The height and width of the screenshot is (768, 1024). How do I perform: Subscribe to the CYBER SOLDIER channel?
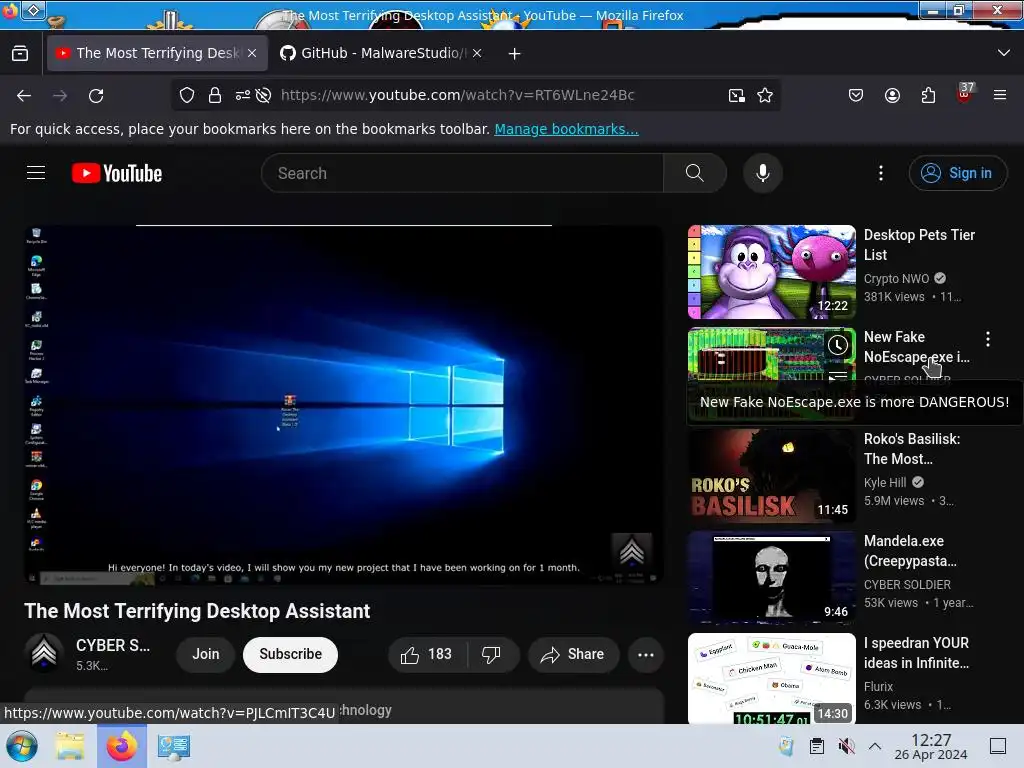coord(291,654)
